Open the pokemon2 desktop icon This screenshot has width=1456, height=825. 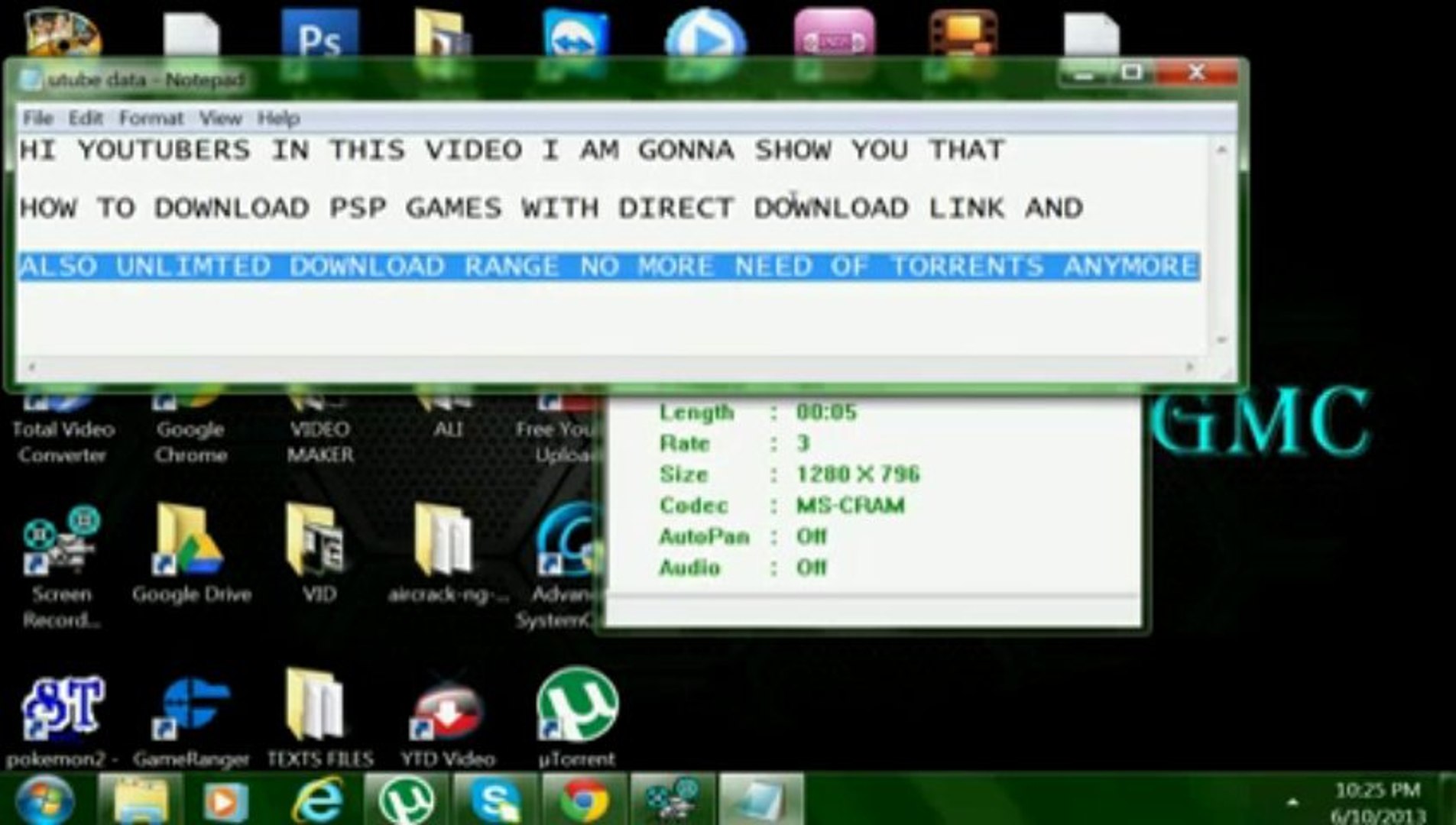[63, 721]
